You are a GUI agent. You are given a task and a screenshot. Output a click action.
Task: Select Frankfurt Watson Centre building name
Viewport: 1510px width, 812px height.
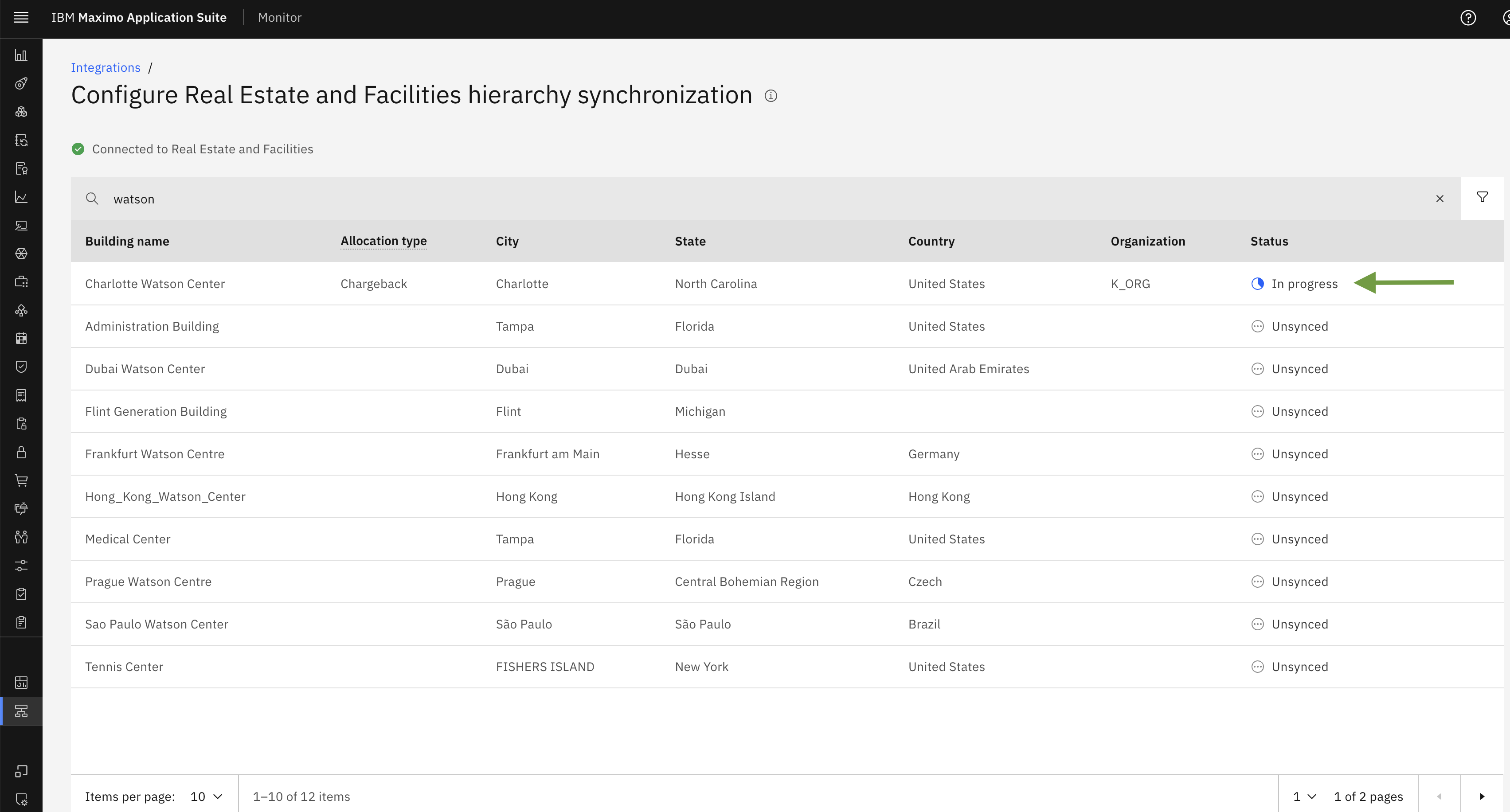click(x=155, y=454)
